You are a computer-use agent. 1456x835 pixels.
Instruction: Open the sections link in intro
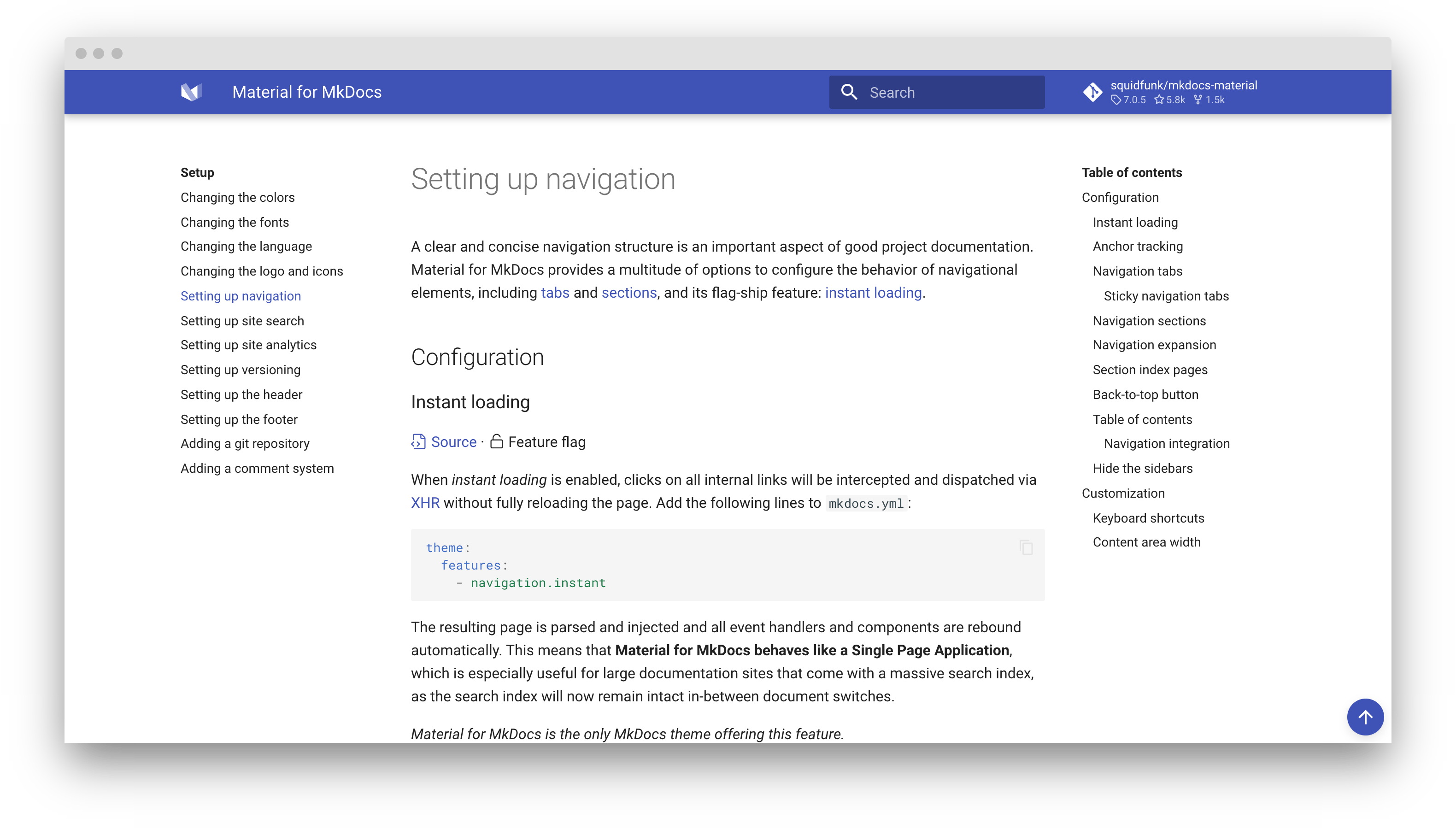(629, 293)
